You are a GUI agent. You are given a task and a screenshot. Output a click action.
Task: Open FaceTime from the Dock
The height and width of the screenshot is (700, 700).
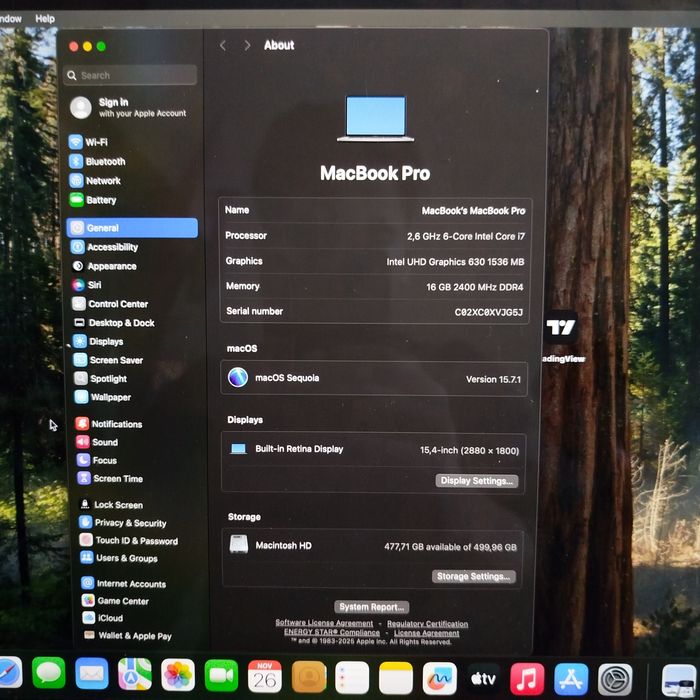pyautogui.click(x=221, y=675)
